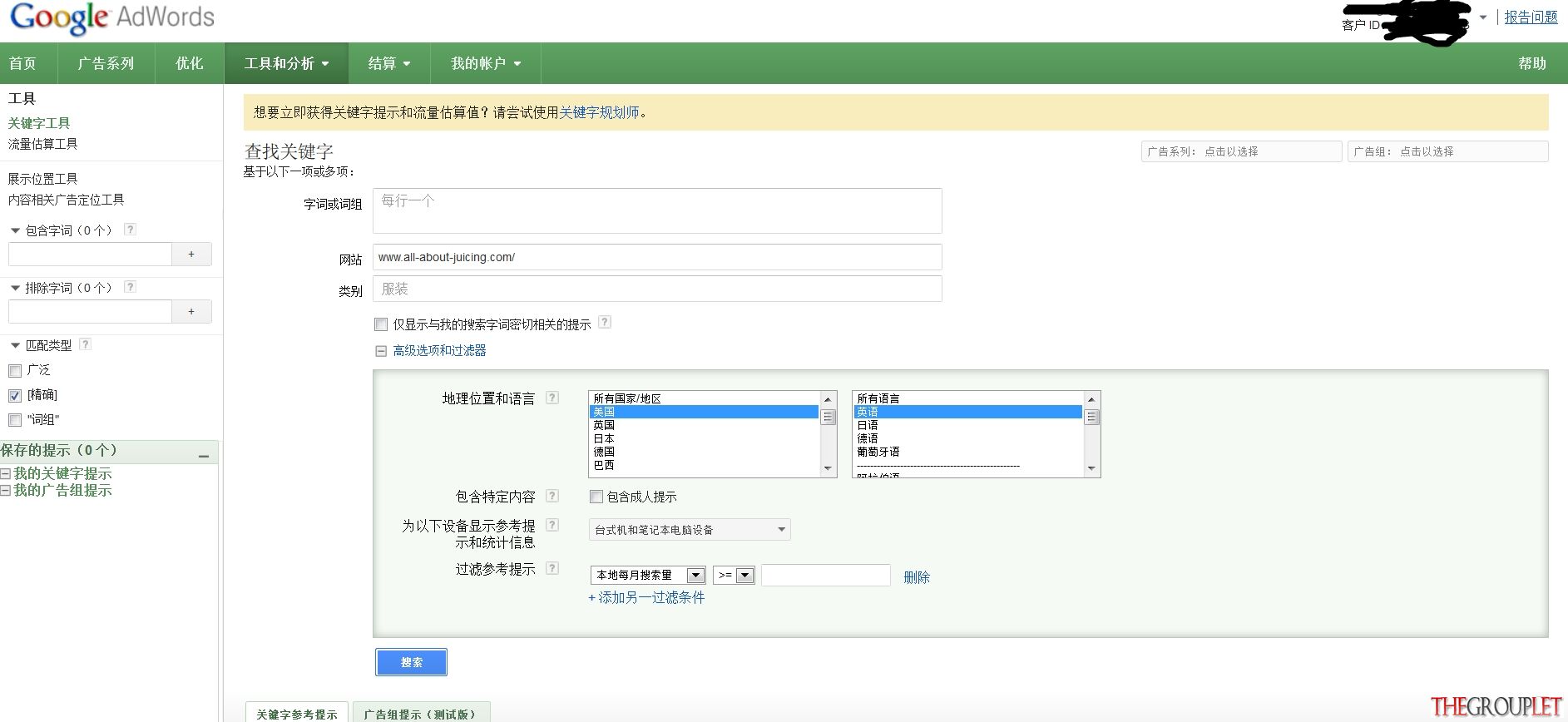Collapse 高级选项和过滤器 section
The width and height of the screenshot is (1568, 722).
[x=381, y=351]
